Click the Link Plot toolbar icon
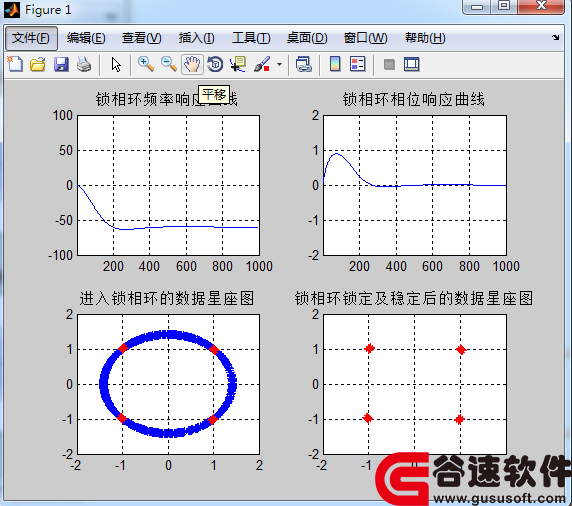The height and width of the screenshot is (506, 572). (304, 65)
